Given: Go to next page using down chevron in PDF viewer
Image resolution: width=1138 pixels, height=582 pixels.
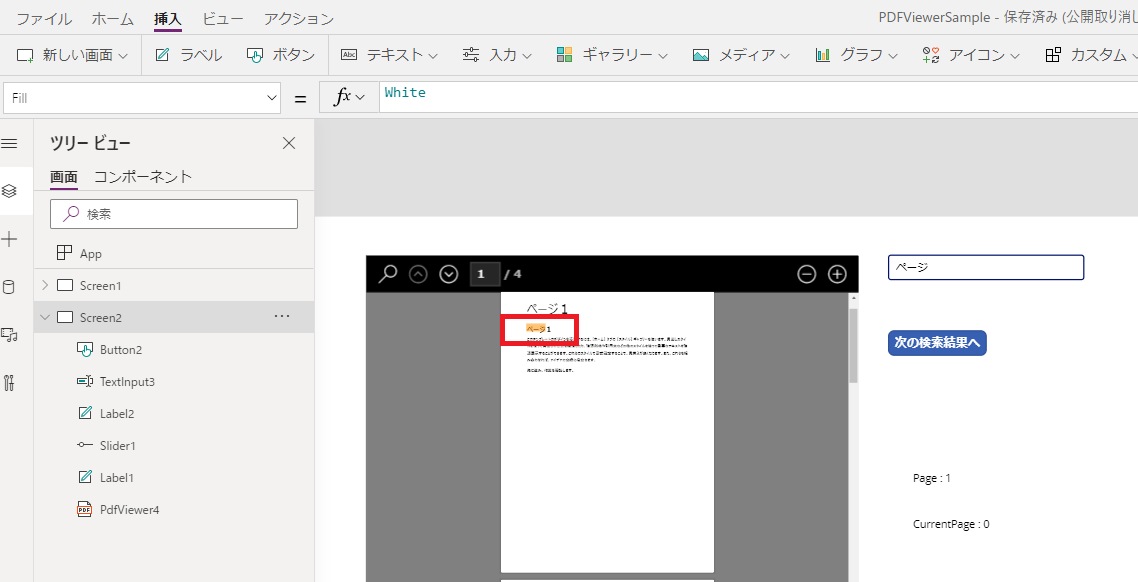Looking at the screenshot, I should [x=448, y=273].
